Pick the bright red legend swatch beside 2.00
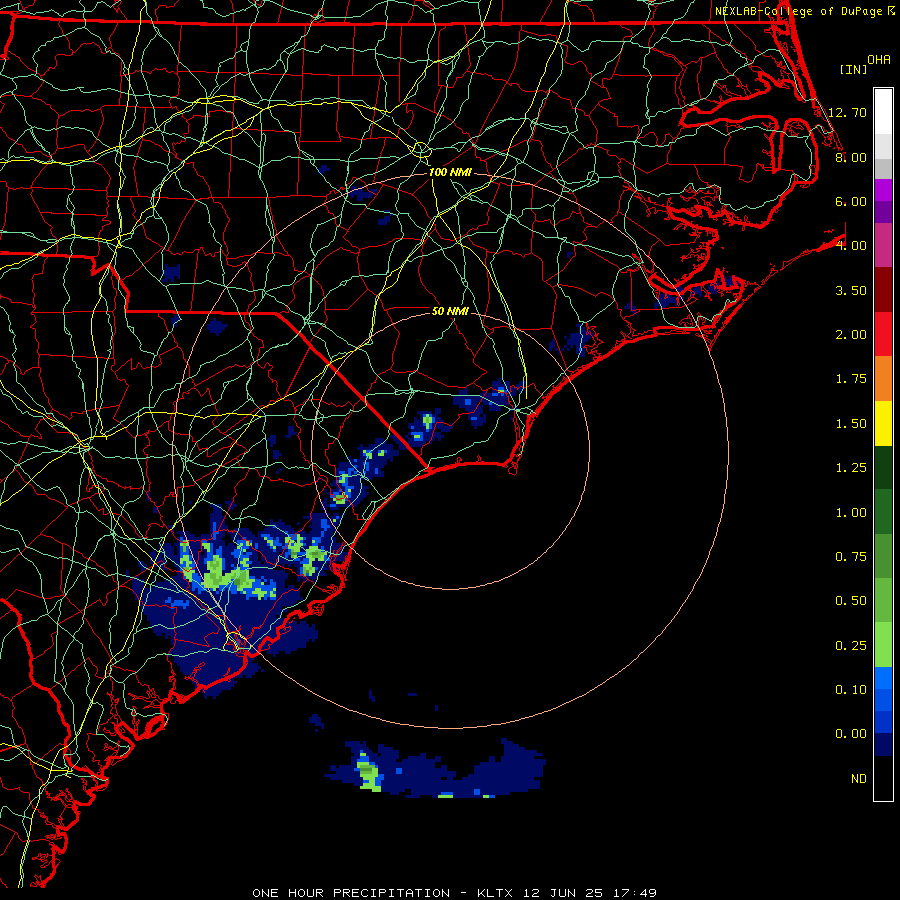The image size is (900, 900). (x=883, y=334)
